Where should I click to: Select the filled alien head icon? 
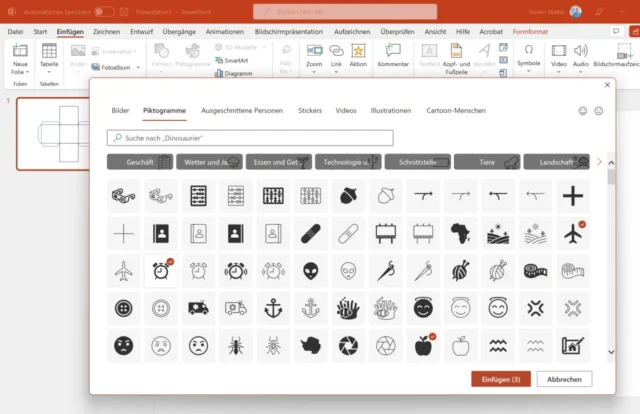[311, 271]
